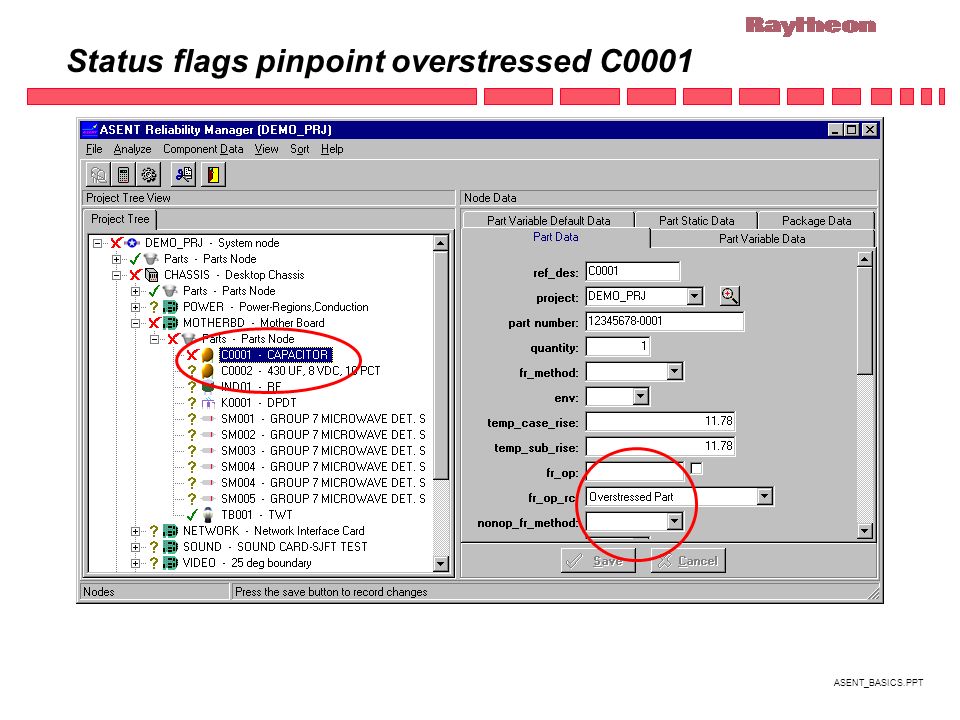
Task: Click the red X status flag on C0001
Action: pos(192,355)
